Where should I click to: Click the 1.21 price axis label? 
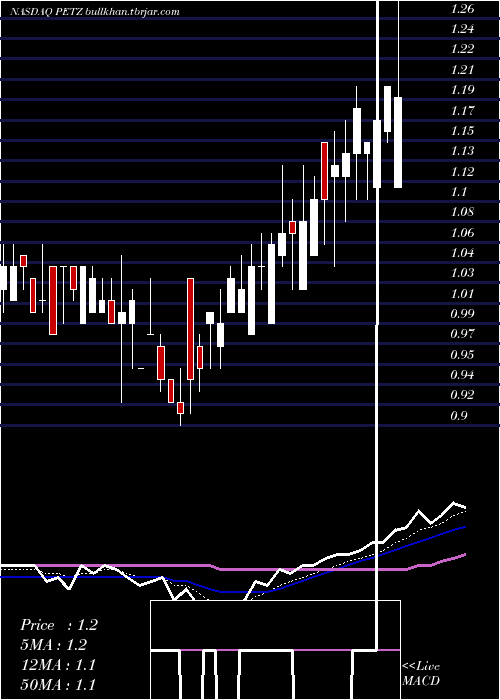tap(462, 70)
